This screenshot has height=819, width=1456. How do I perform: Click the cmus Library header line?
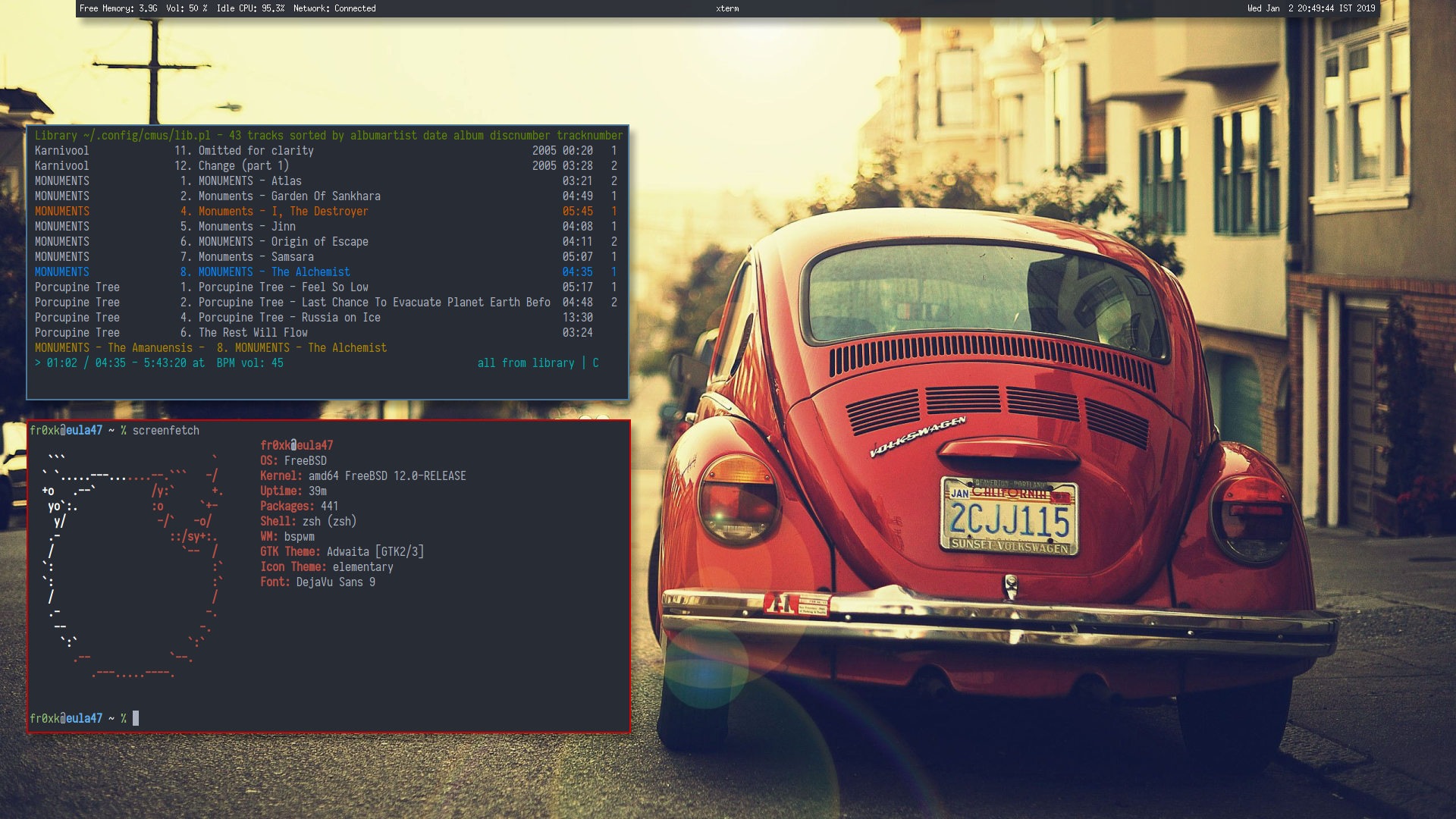coord(328,136)
